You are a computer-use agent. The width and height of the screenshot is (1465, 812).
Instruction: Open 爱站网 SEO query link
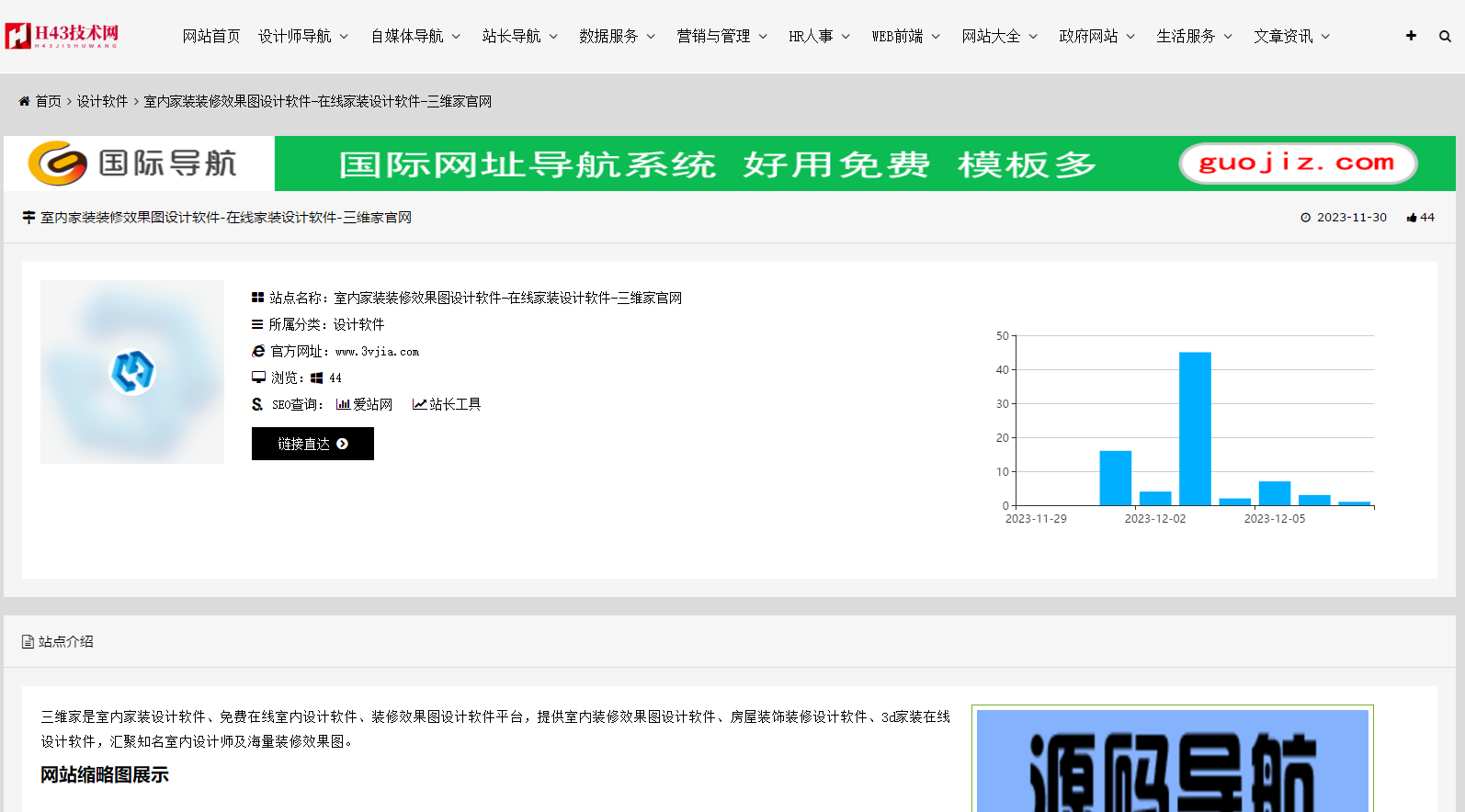point(365,404)
